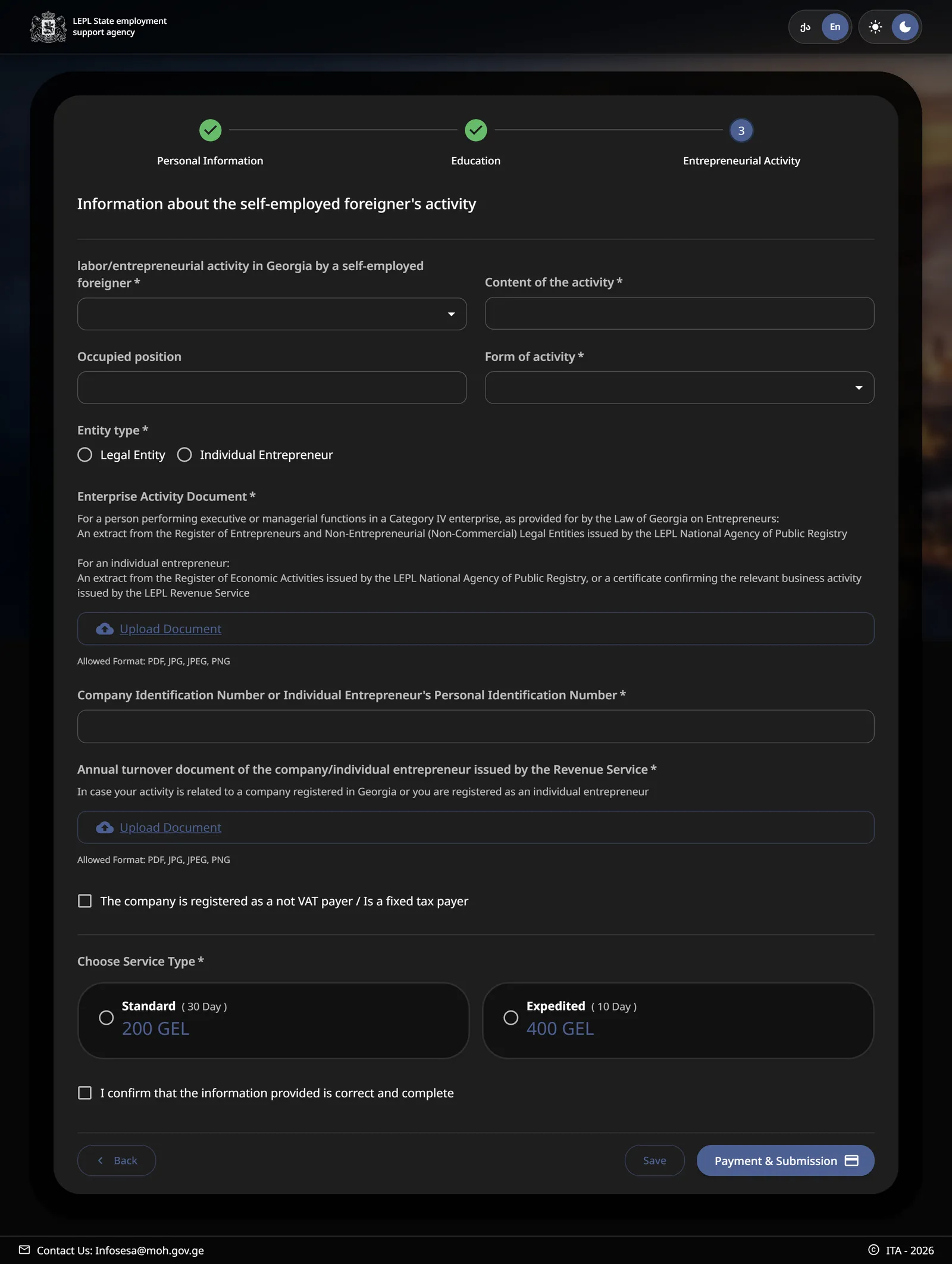The height and width of the screenshot is (1264, 952).
Task: Open the labor/entrepreneurial activity dropdown
Action: coord(272,314)
